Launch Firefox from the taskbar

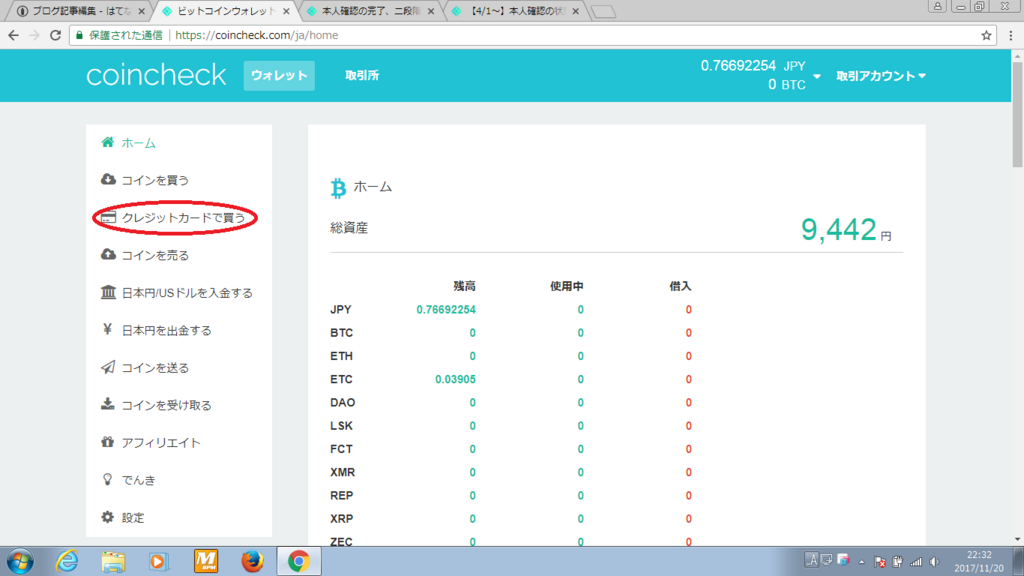pos(252,562)
